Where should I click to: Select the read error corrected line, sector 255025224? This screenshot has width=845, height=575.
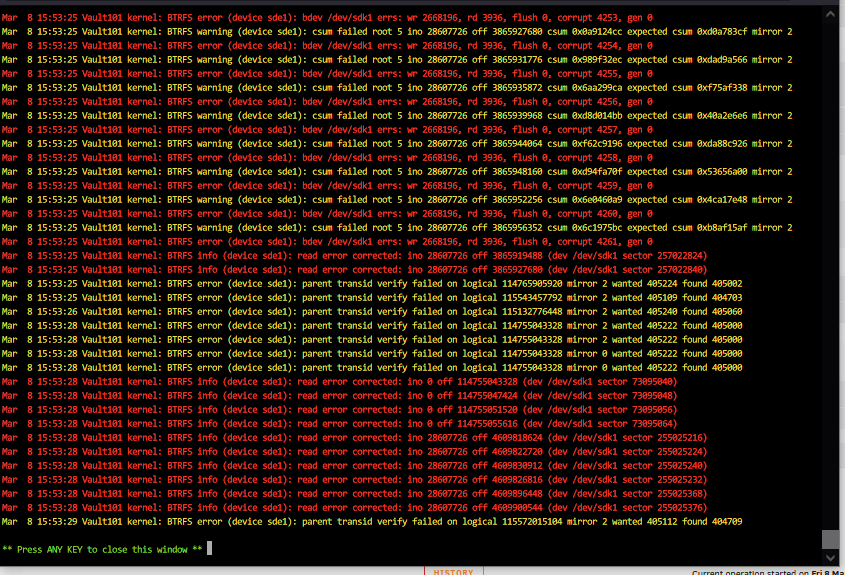pos(354,452)
